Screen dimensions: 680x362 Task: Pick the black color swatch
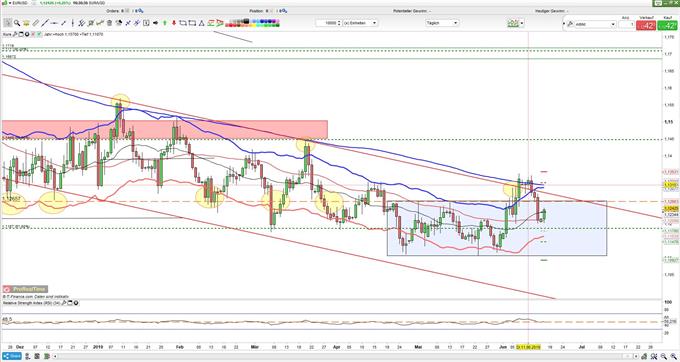[246, 20]
